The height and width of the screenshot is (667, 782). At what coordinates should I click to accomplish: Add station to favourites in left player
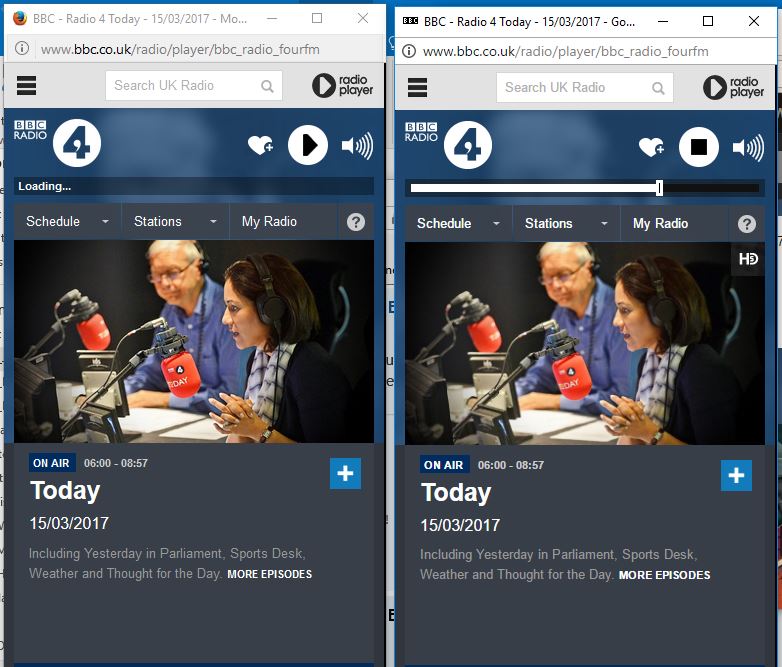pyautogui.click(x=260, y=146)
